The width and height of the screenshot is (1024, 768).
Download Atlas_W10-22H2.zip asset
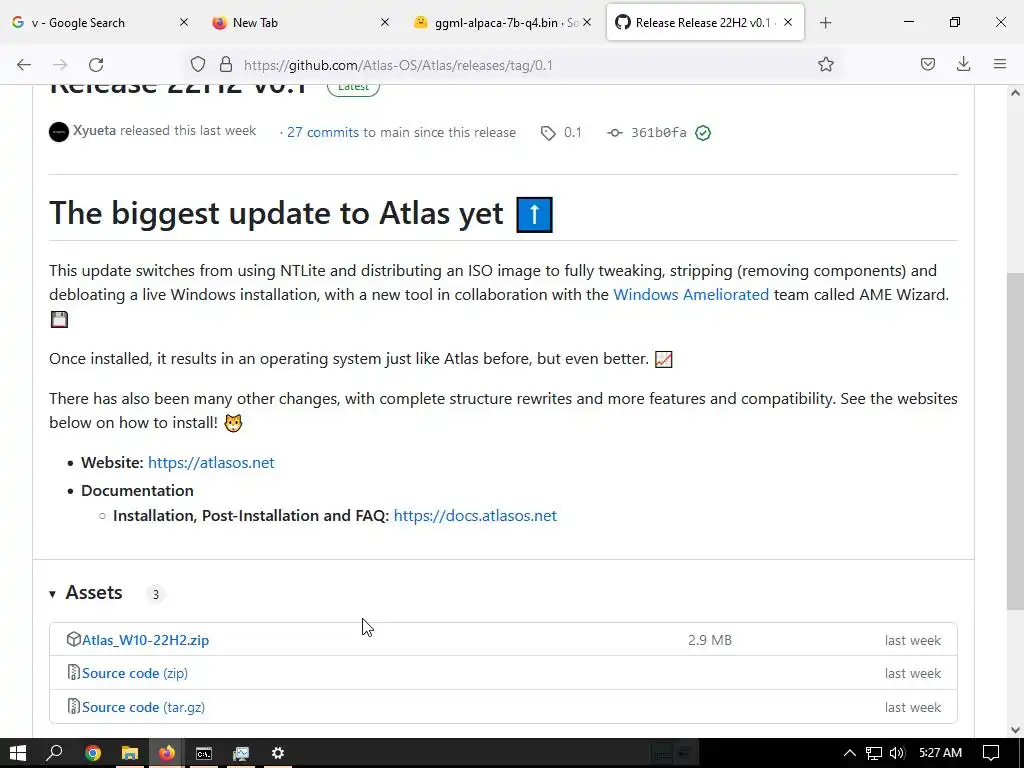(145, 640)
